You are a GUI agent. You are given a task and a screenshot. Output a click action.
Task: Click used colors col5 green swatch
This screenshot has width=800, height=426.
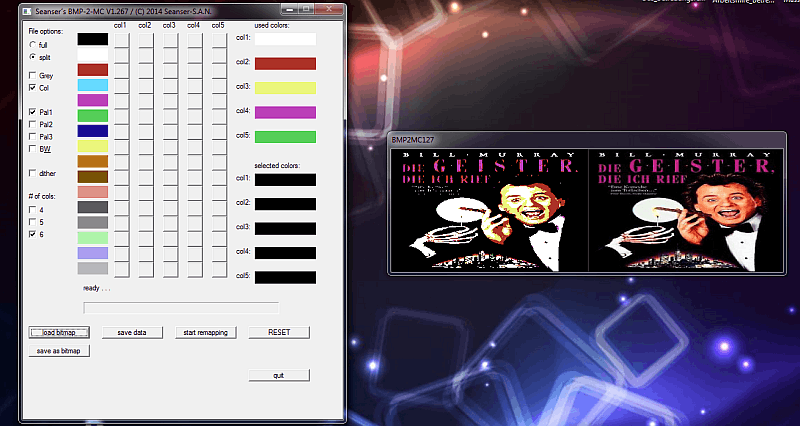click(x=285, y=137)
